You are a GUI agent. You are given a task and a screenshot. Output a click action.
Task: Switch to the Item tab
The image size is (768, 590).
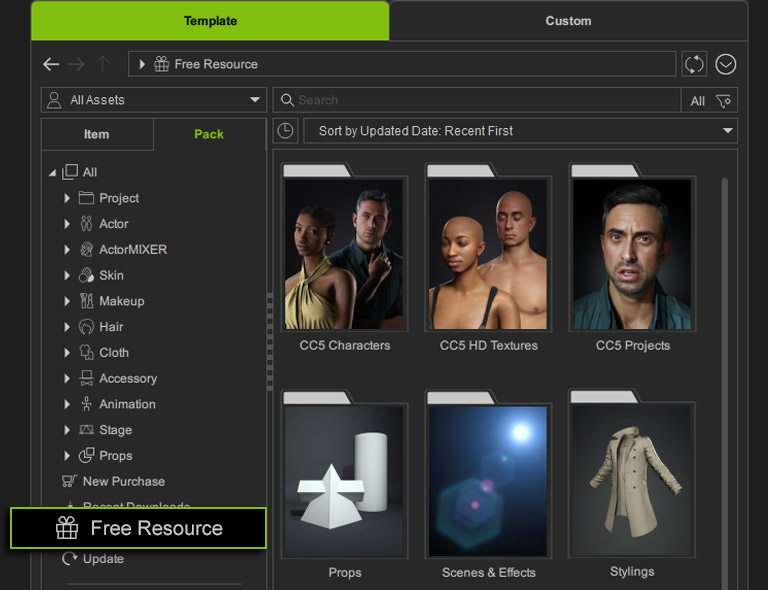point(97,134)
